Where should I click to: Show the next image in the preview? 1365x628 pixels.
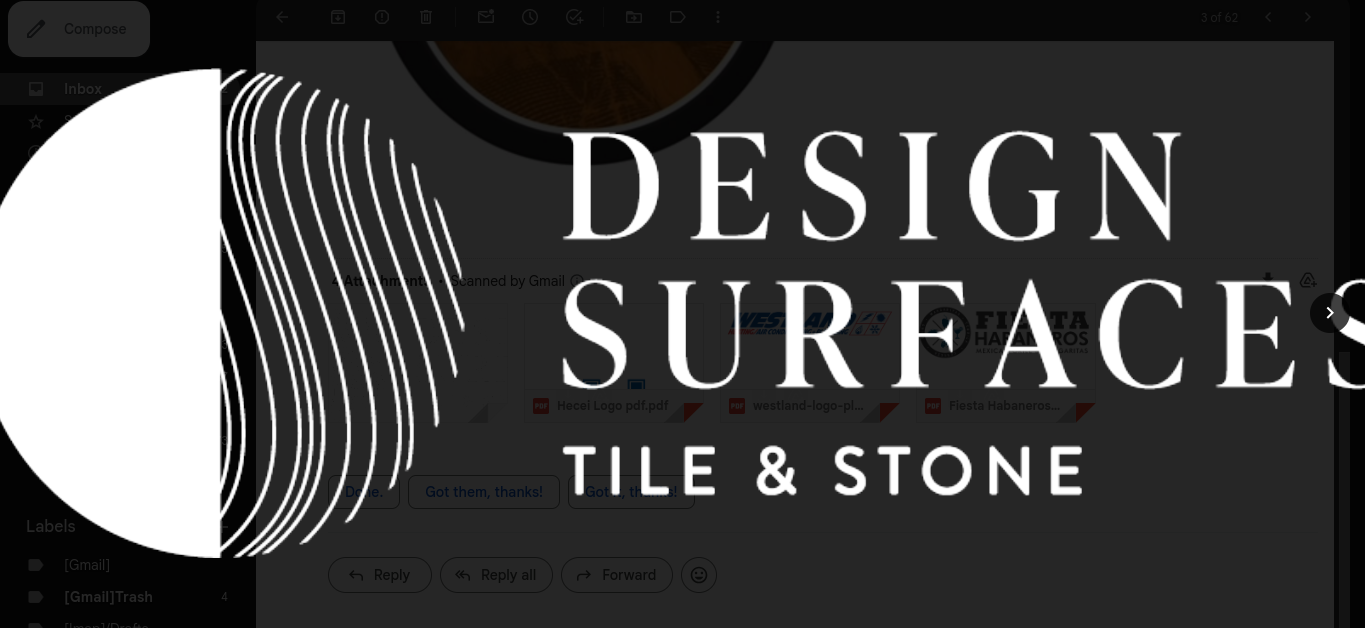[1329, 313]
